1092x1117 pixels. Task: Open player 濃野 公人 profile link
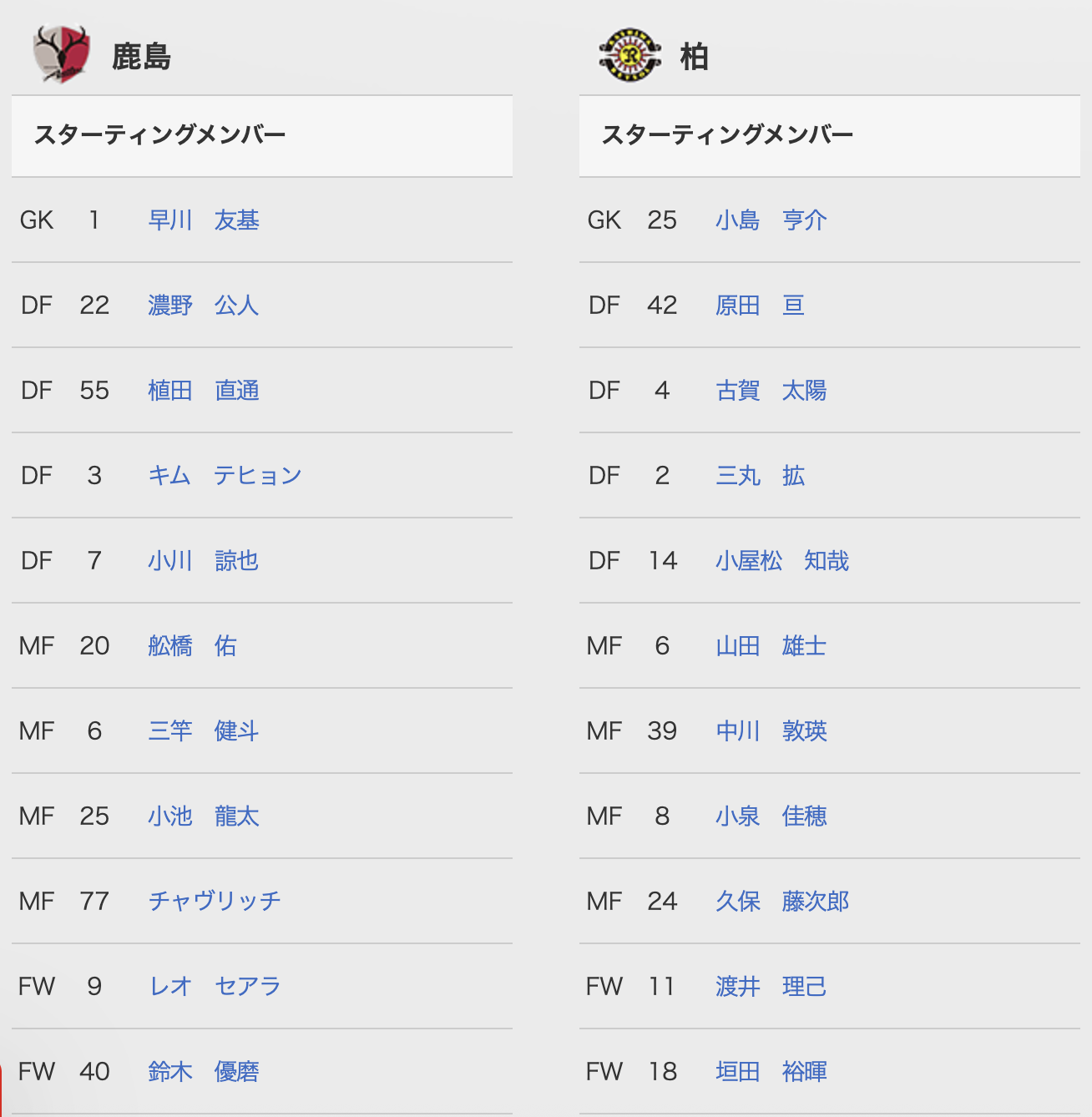(204, 306)
